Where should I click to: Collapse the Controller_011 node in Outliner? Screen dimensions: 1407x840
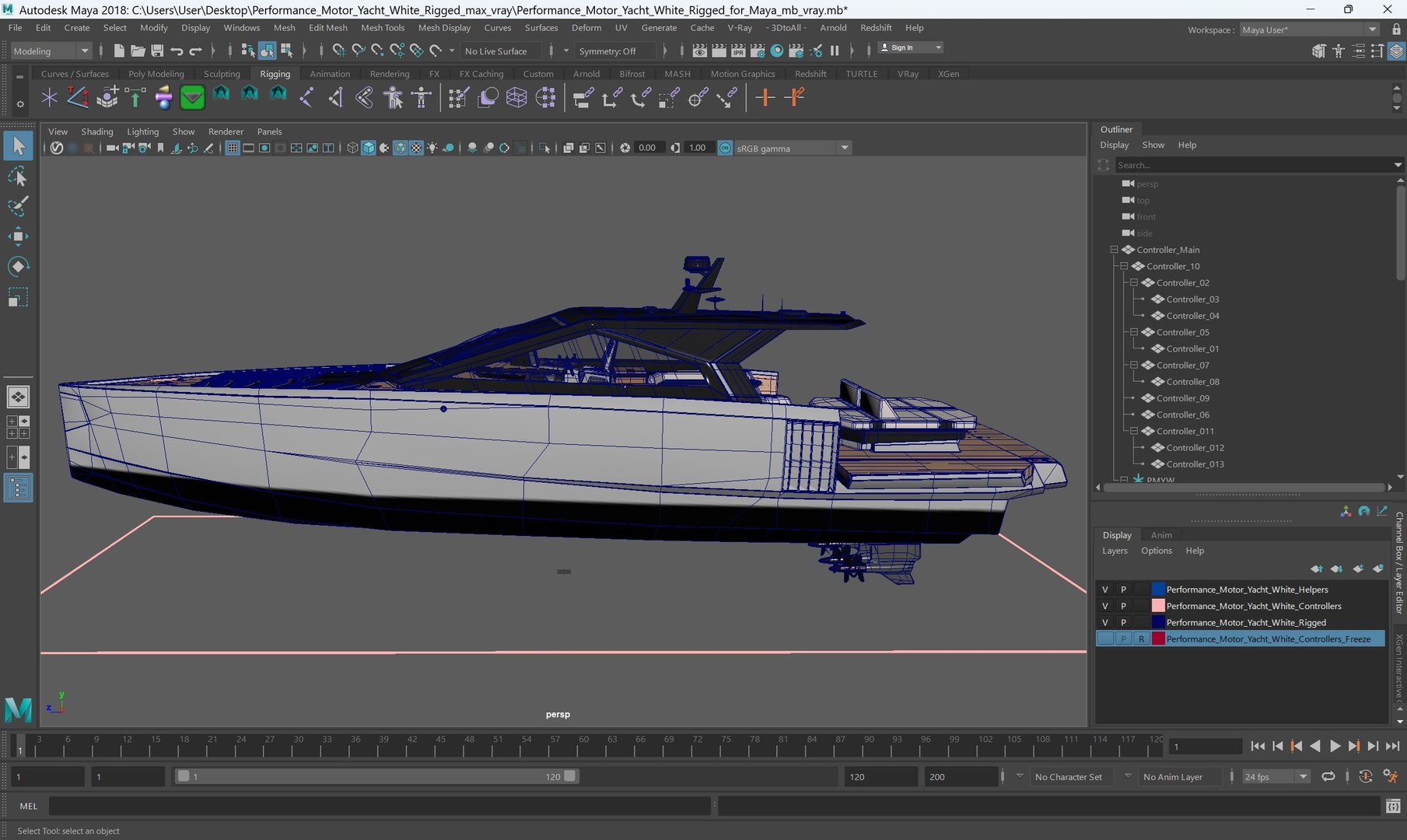pos(1134,431)
